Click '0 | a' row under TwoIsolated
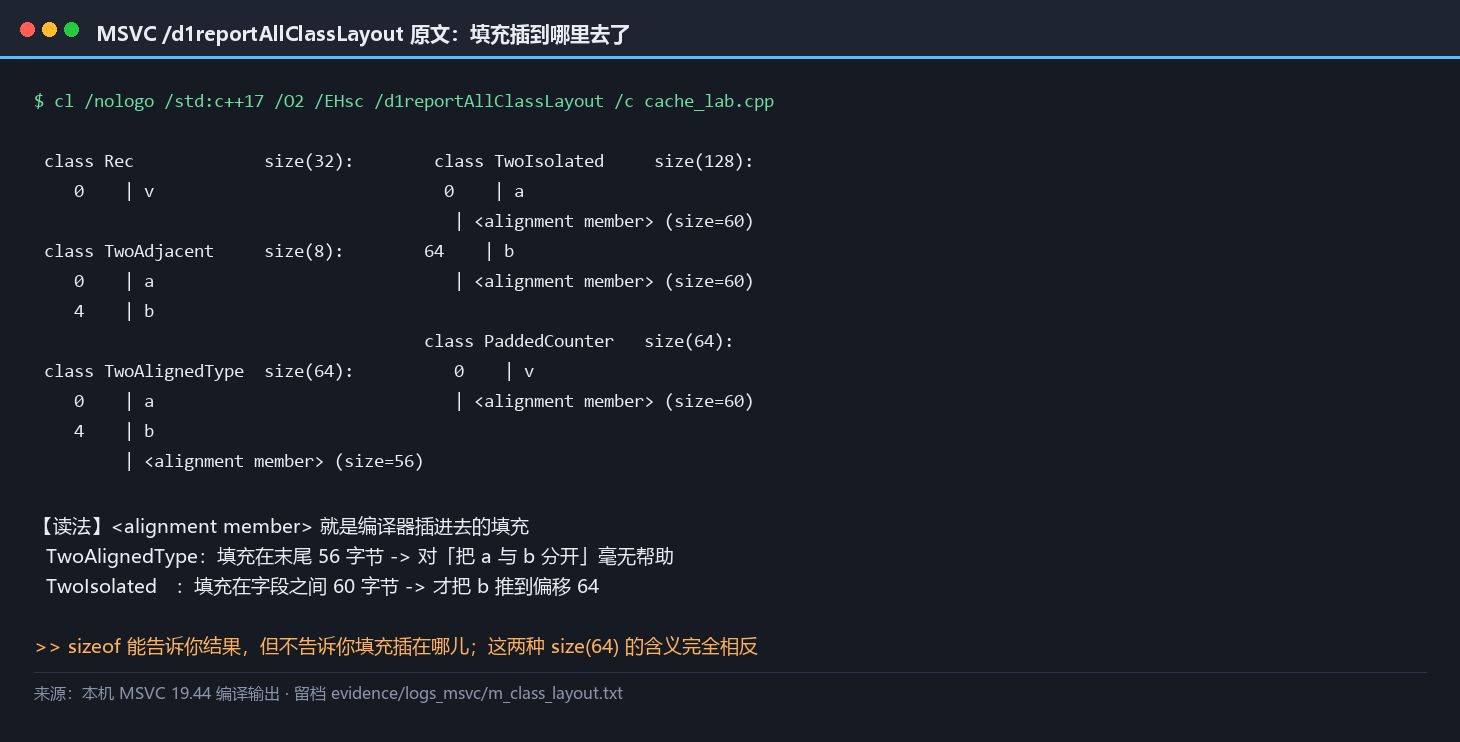This screenshot has width=1460, height=742. (484, 191)
